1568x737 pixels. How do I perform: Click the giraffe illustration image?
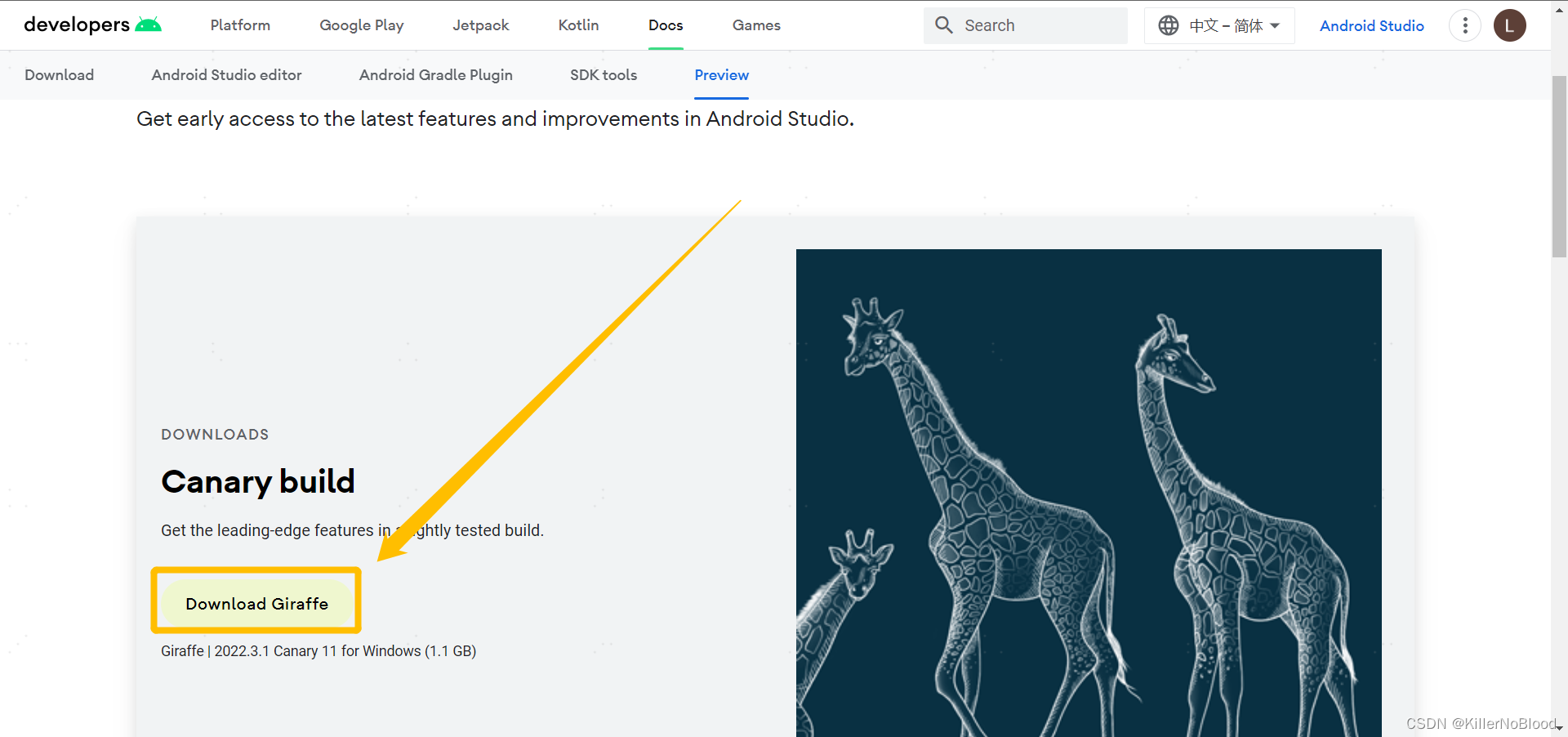coord(1089,493)
